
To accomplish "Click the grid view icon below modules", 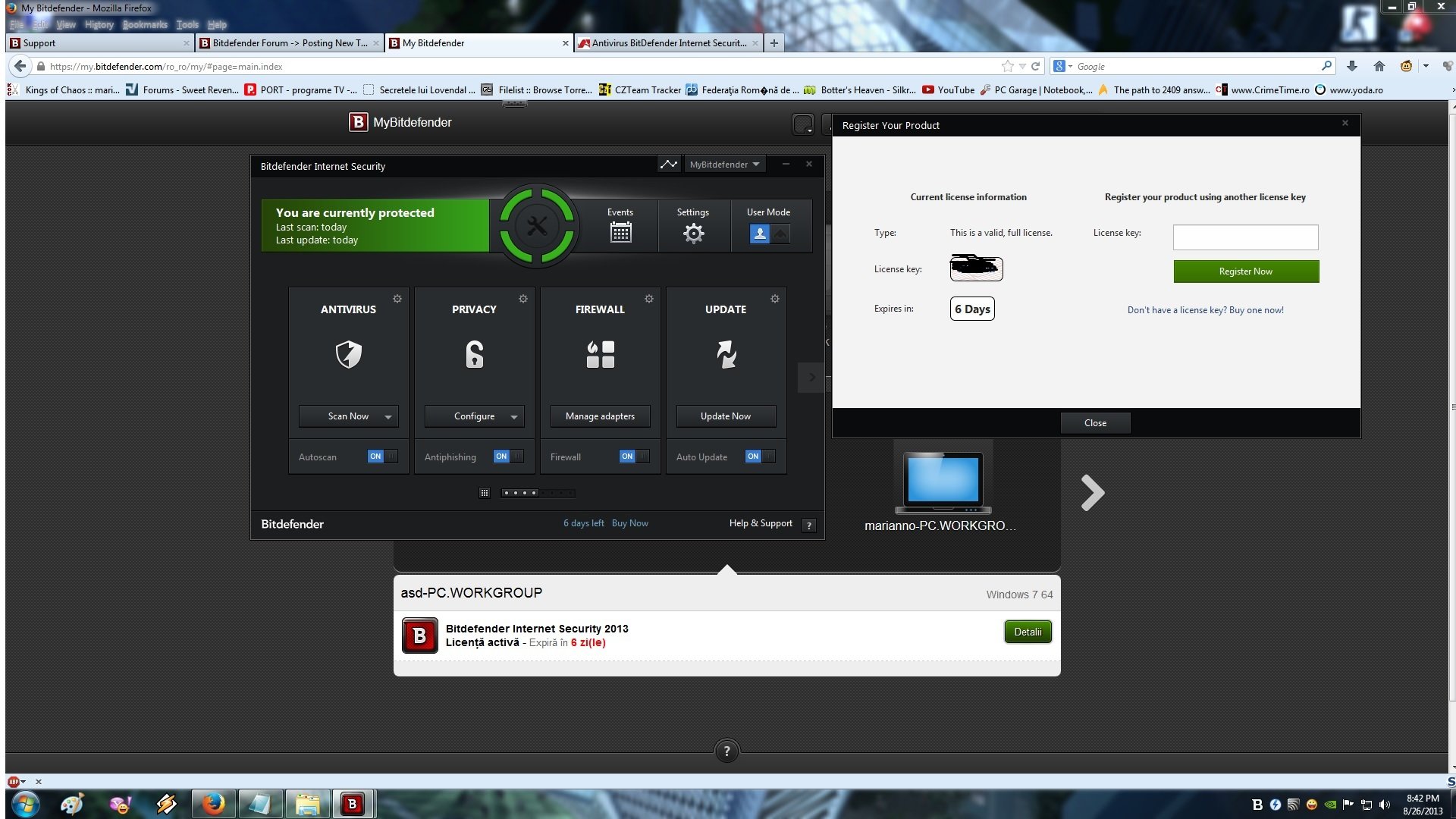I will (x=485, y=493).
